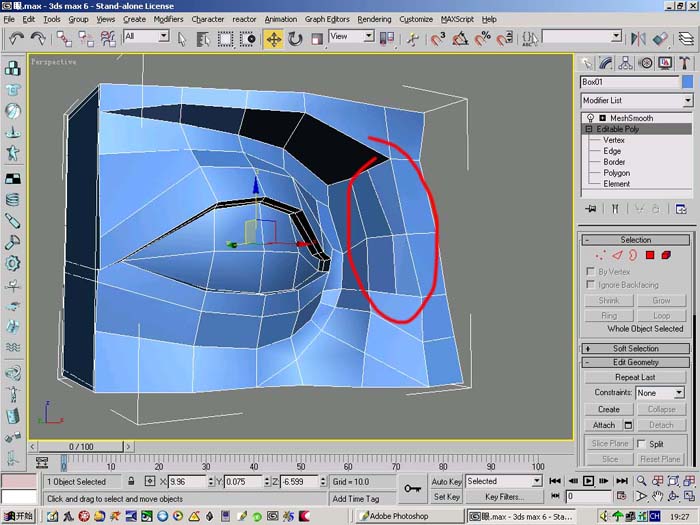Click the Pin Stack icon

point(591,209)
